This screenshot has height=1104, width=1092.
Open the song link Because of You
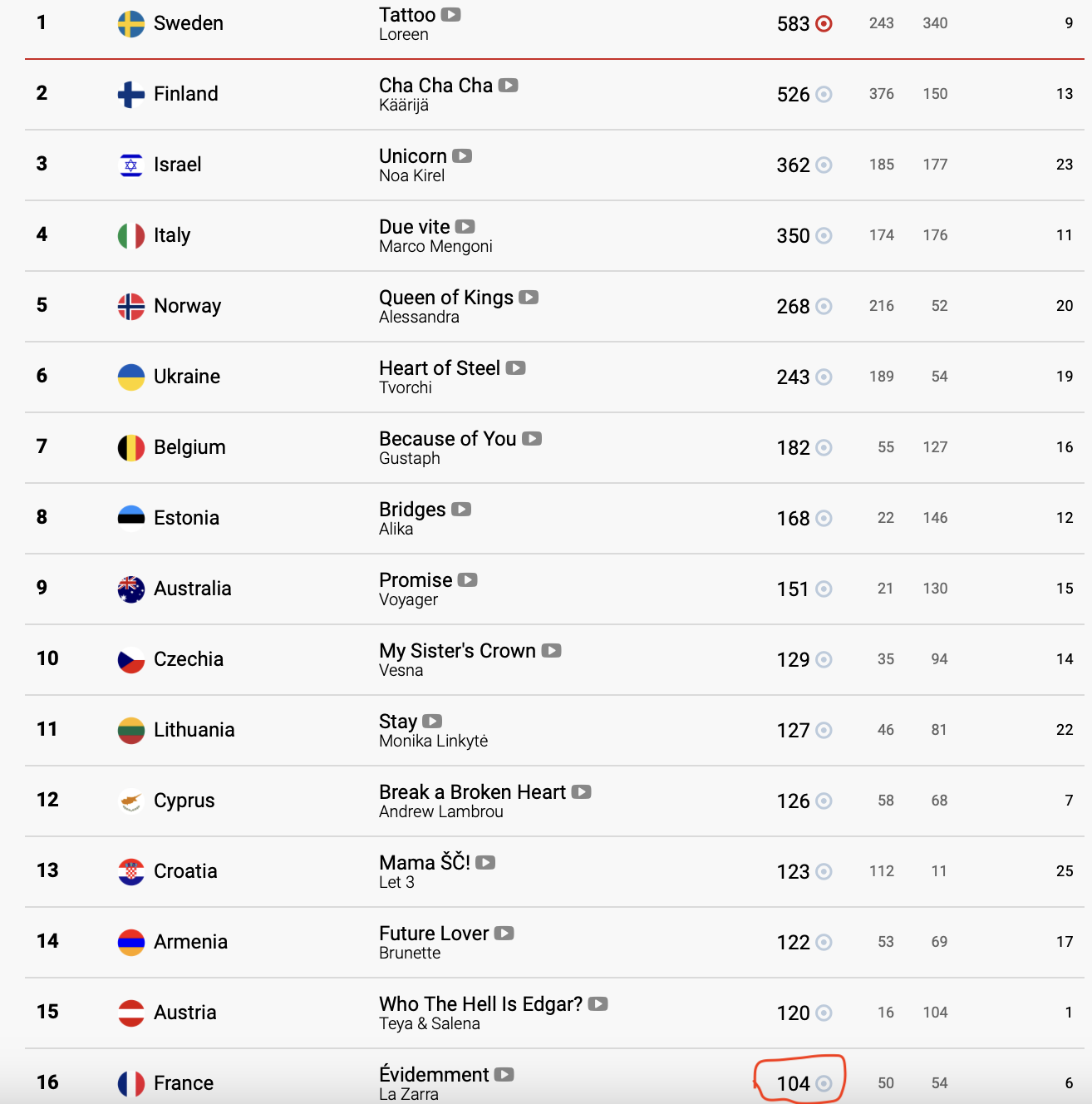pos(447,439)
